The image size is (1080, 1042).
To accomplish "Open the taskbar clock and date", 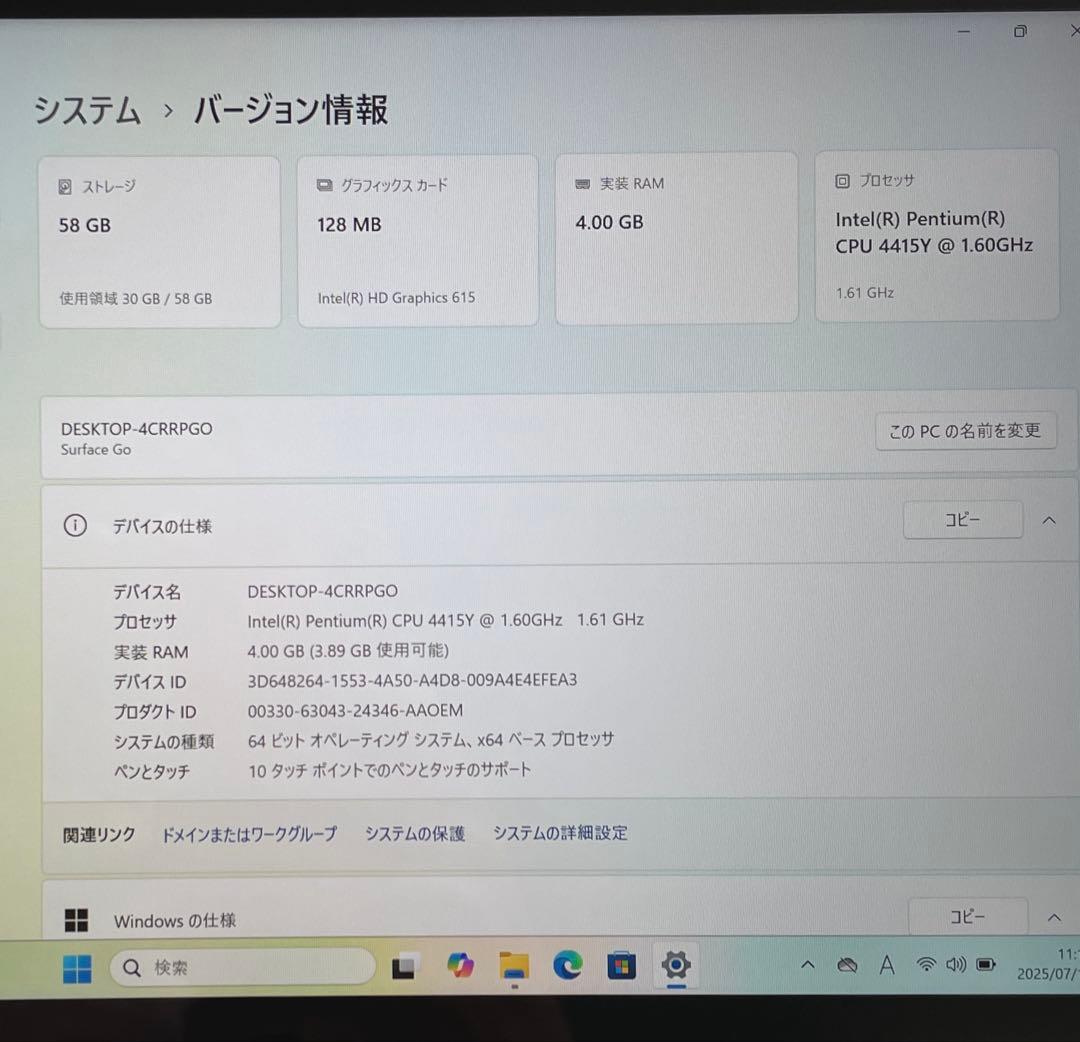I will [x=1048, y=964].
